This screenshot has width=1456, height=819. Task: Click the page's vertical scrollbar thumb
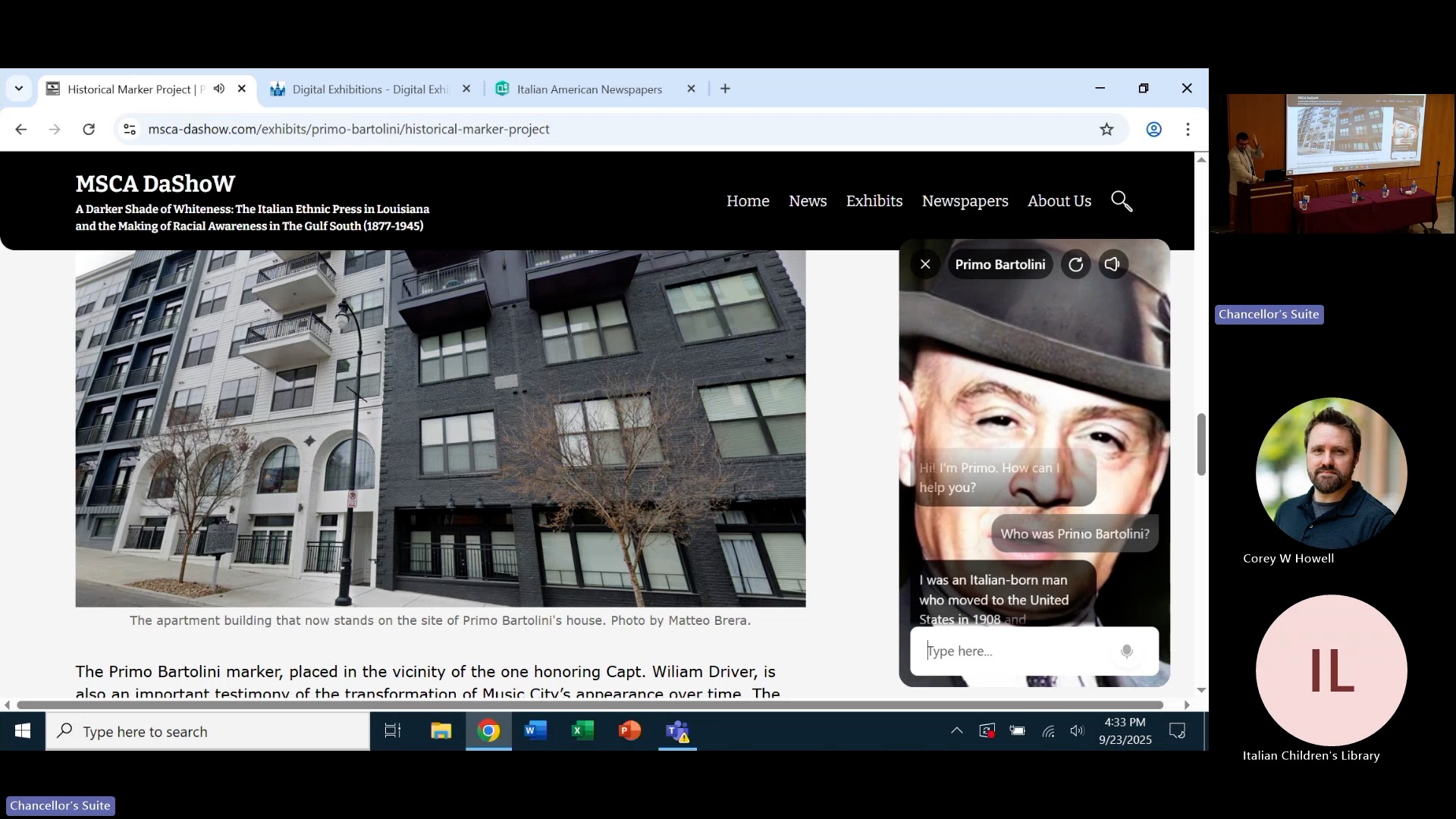point(1201,444)
